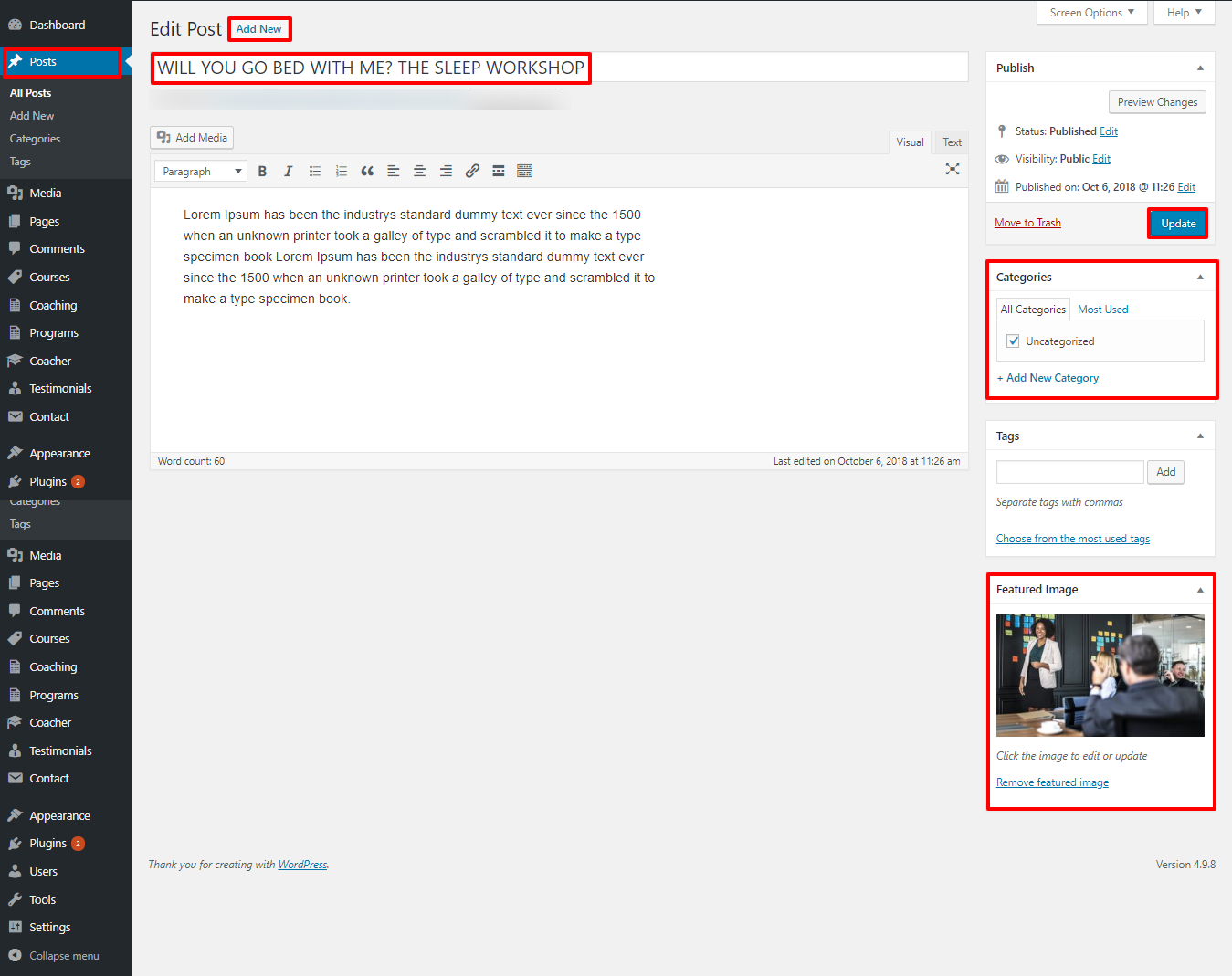This screenshot has width=1232, height=976.
Task: Focus the Tags input field
Action: (x=1069, y=472)
